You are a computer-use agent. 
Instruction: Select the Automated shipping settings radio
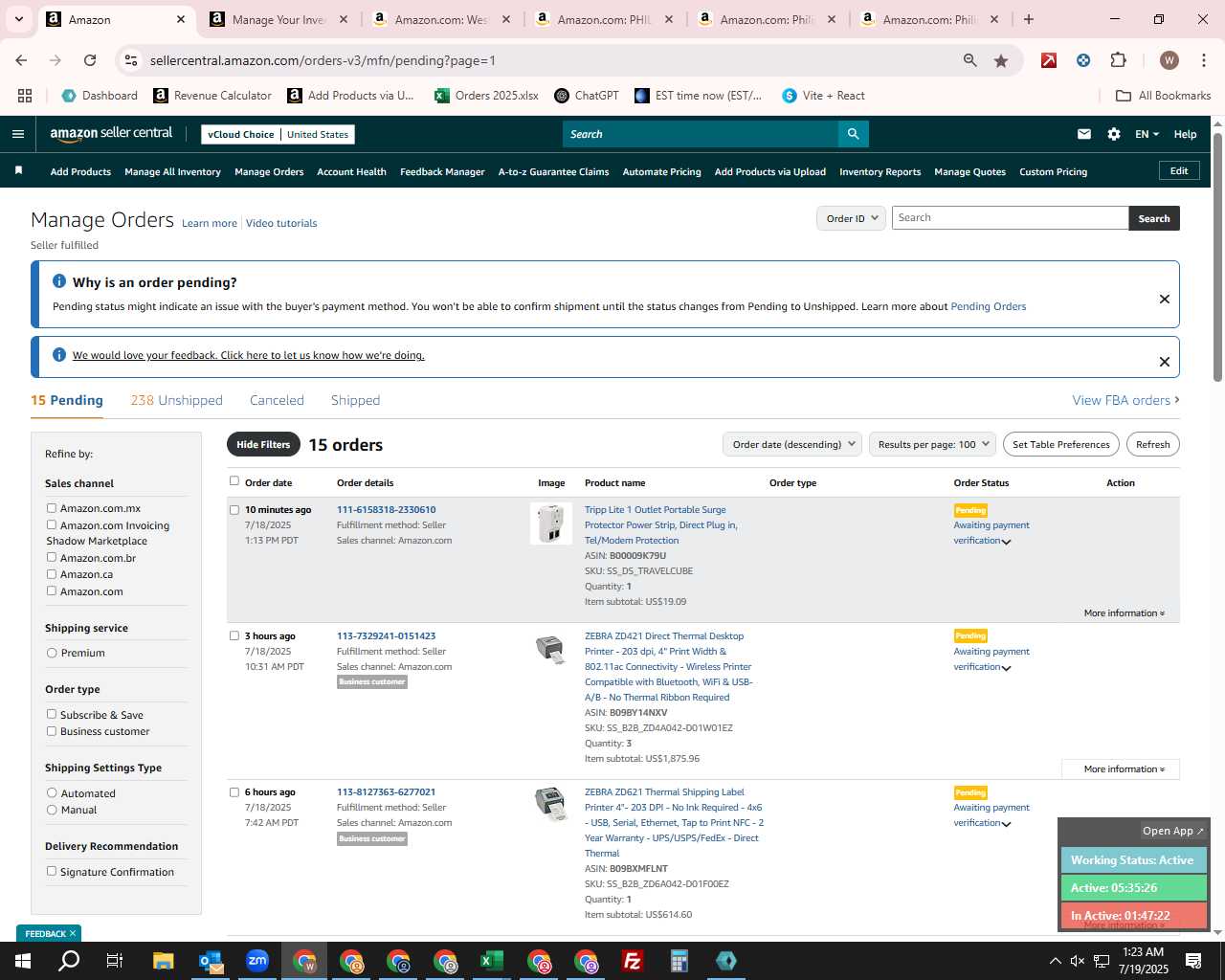tap(52, 792)
